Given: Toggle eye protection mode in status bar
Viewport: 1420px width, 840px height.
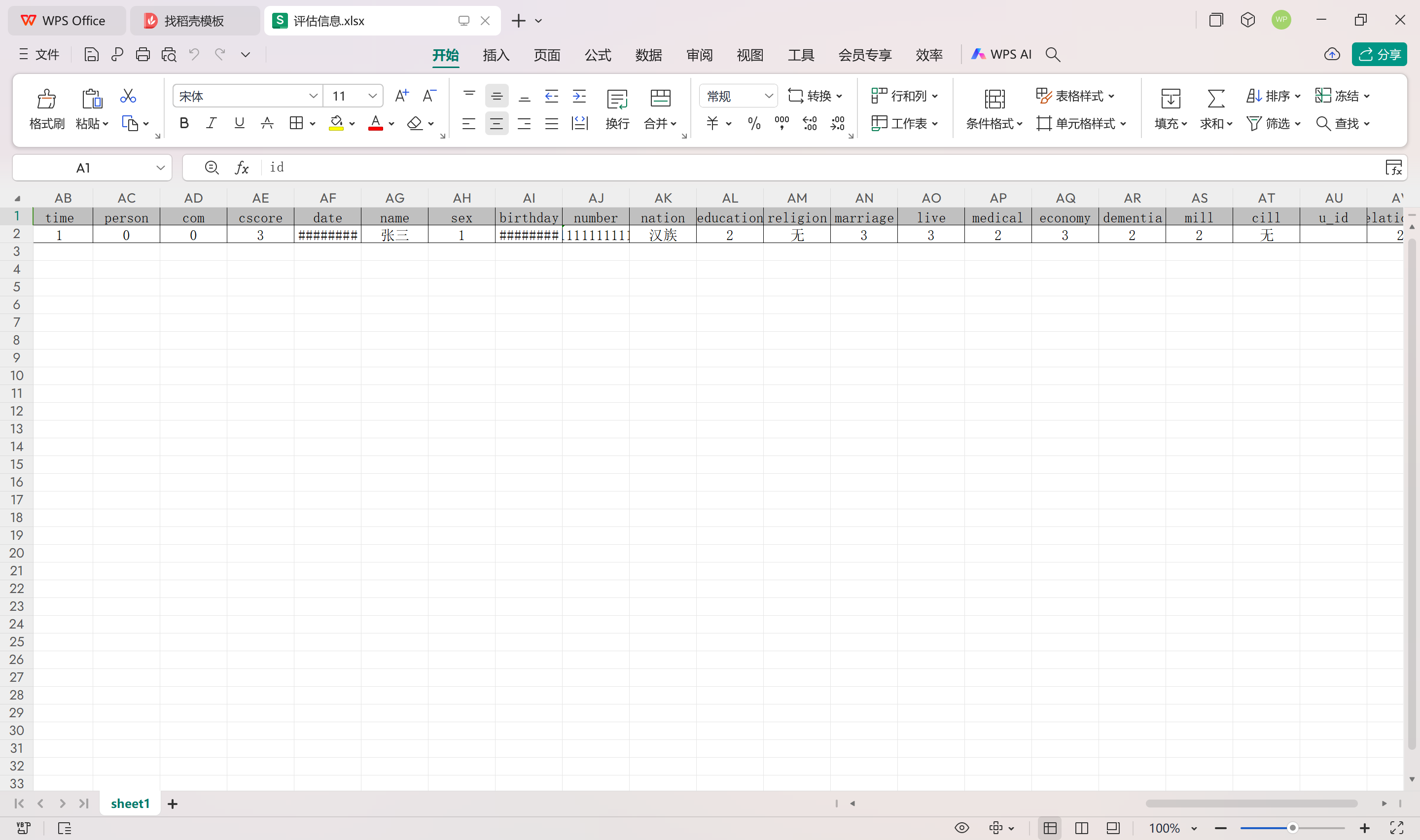Looking at the screenshot, I should pos(961,828).
